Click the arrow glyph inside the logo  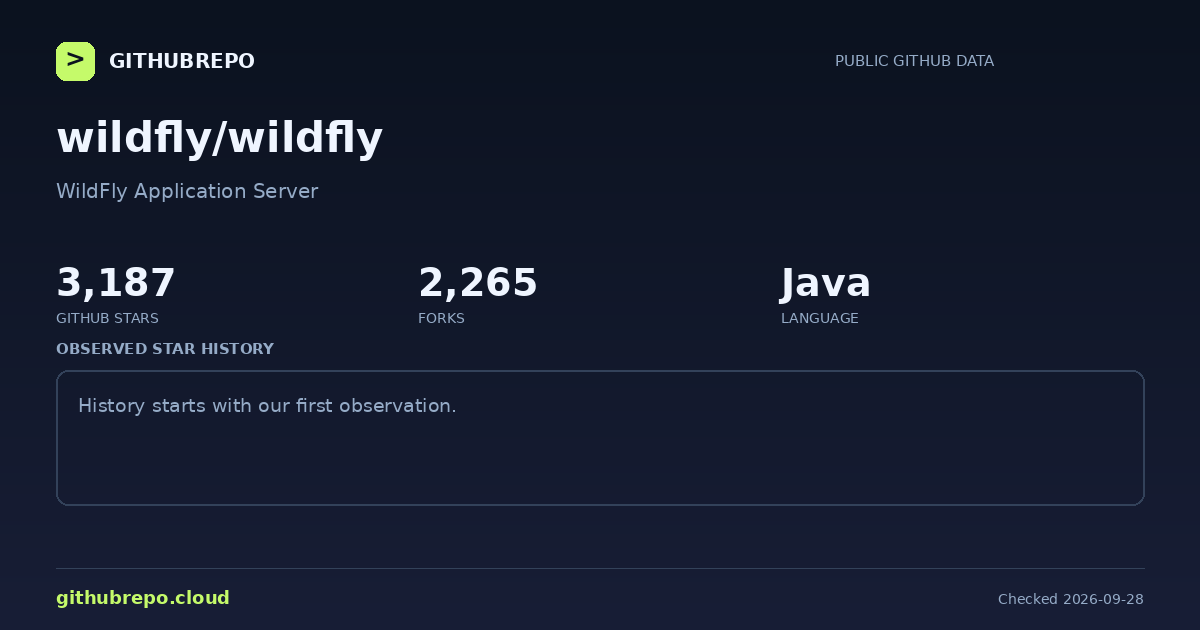(75, 60)
